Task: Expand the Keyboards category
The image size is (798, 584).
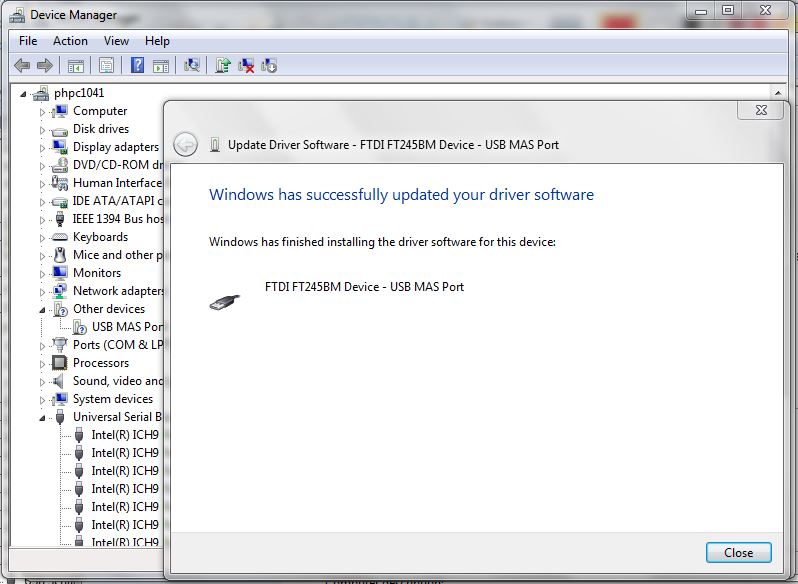Action: coord(42,238)
